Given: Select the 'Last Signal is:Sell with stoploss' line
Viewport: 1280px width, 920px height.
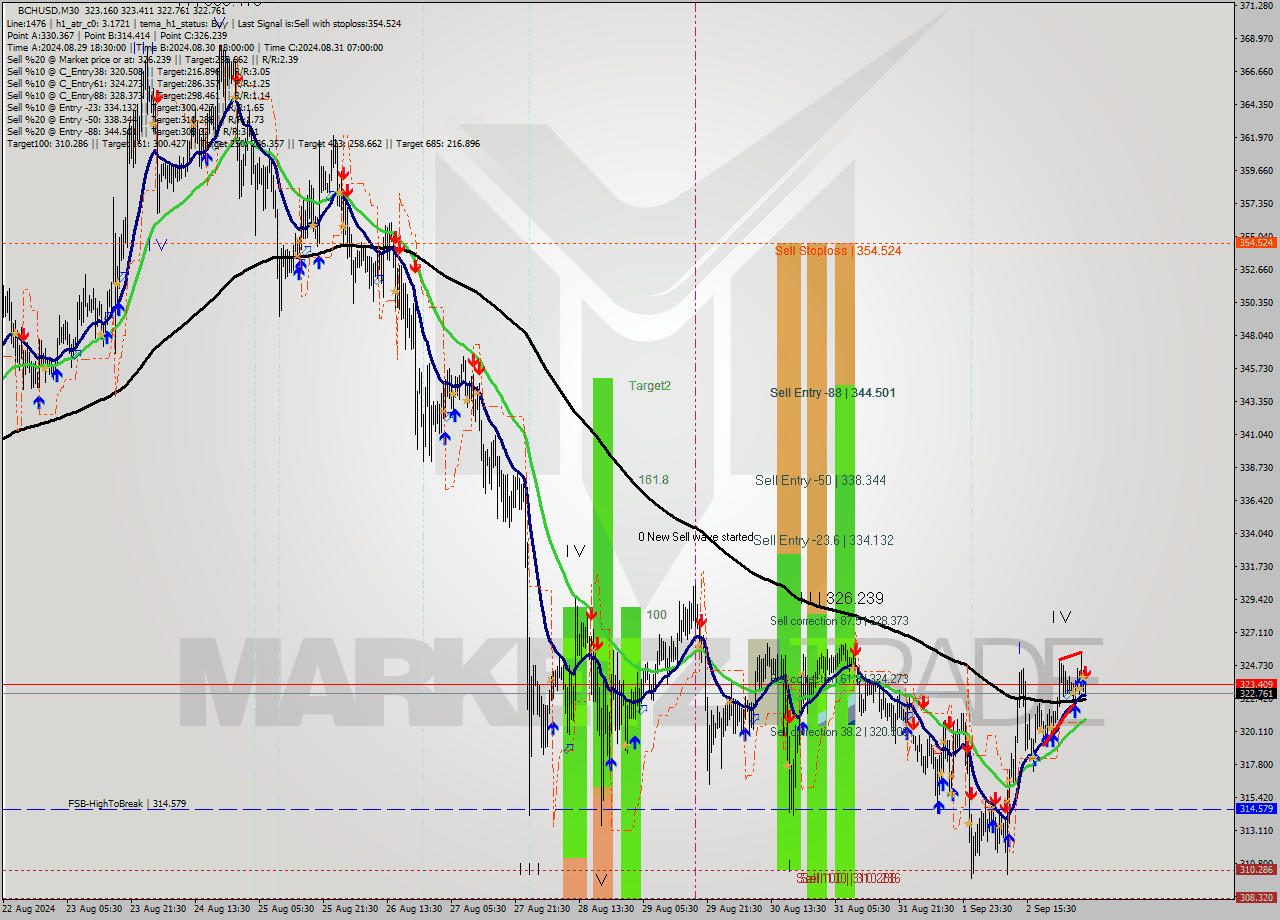Looking at the screenshot, I should click(319, 22).
